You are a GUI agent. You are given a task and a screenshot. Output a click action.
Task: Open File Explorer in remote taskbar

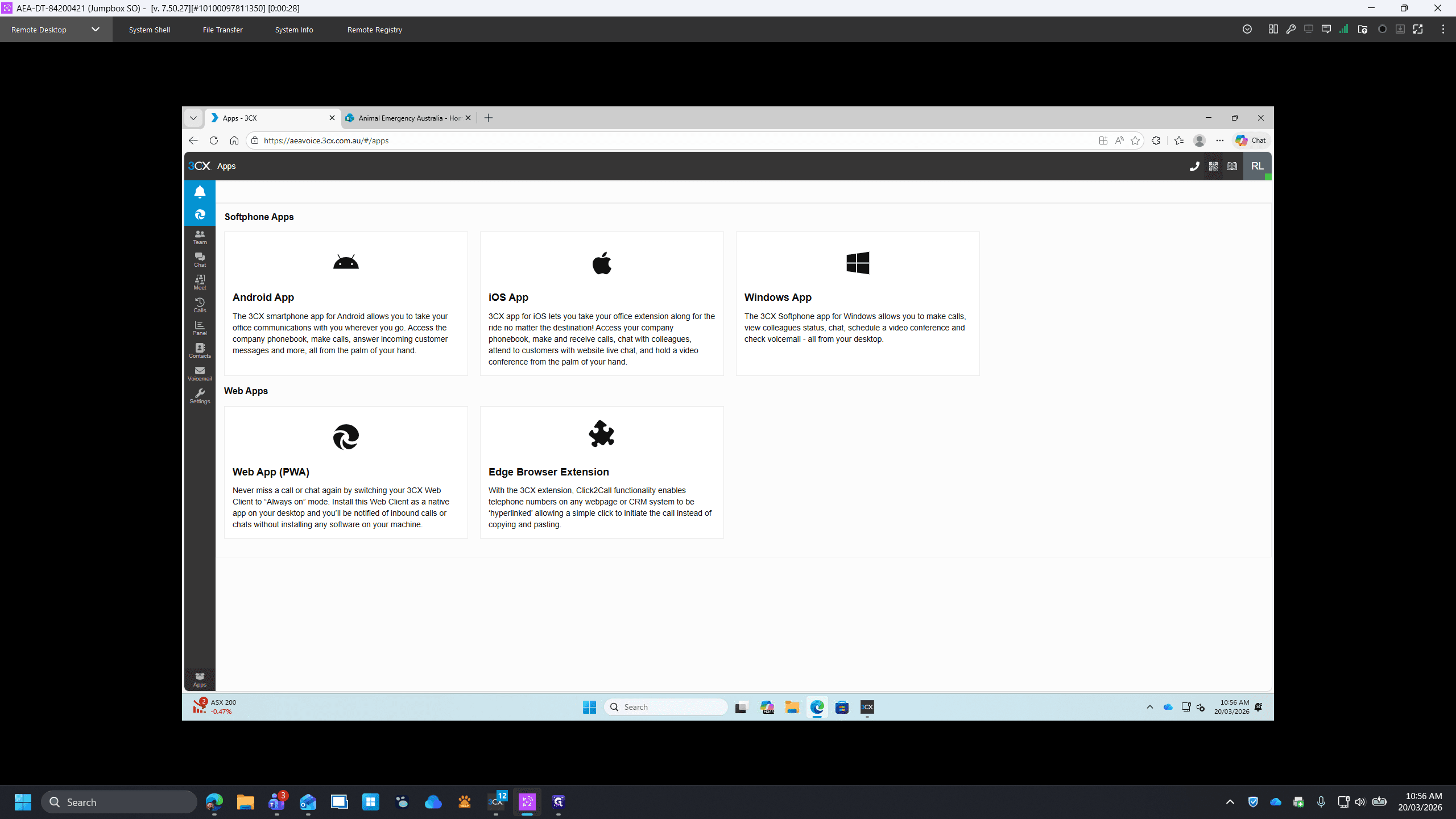click(792, 707)
